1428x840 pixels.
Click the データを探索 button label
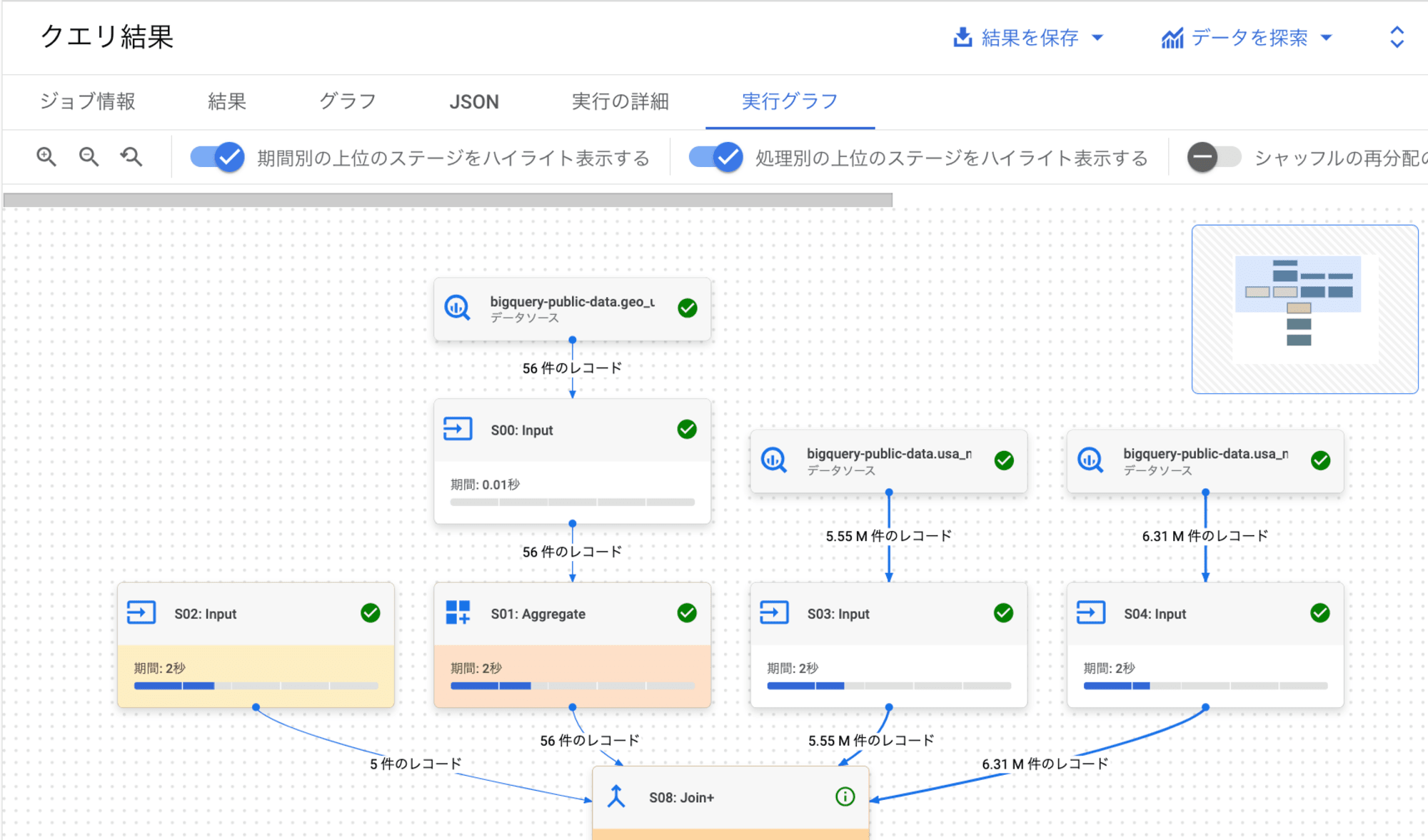pyautogui.click(x=1249, y=38)
